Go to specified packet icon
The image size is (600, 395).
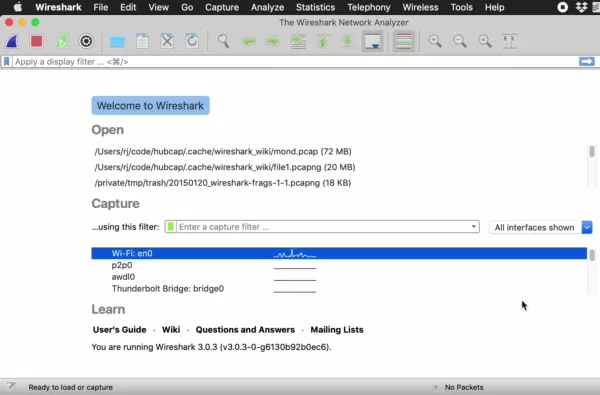pyautogui.click(x=298, y=41)
